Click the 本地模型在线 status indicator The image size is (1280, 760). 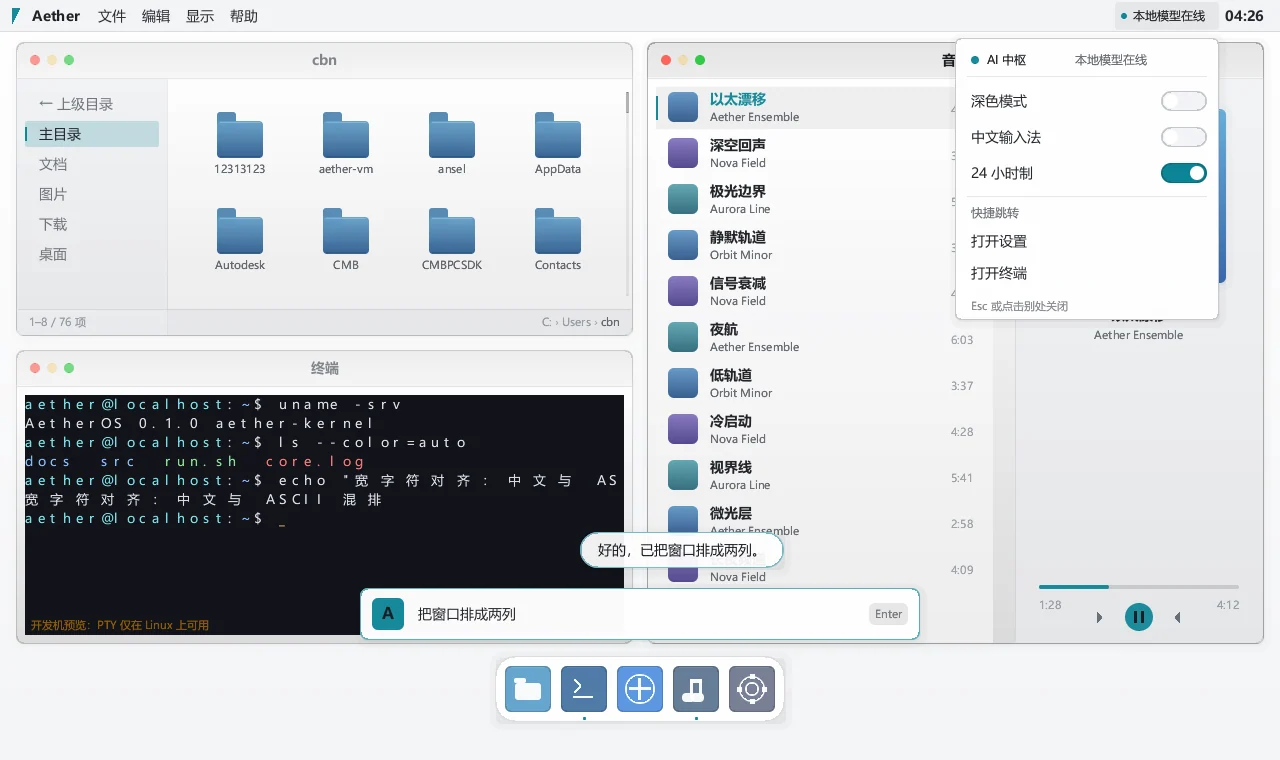[1166, 16]
